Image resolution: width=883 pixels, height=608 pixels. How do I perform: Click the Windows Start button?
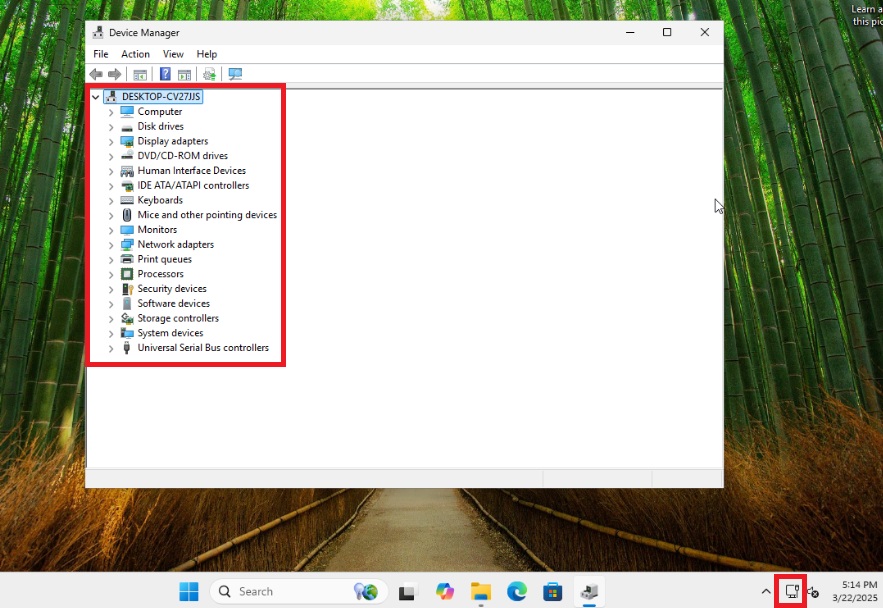click(188, 591)
